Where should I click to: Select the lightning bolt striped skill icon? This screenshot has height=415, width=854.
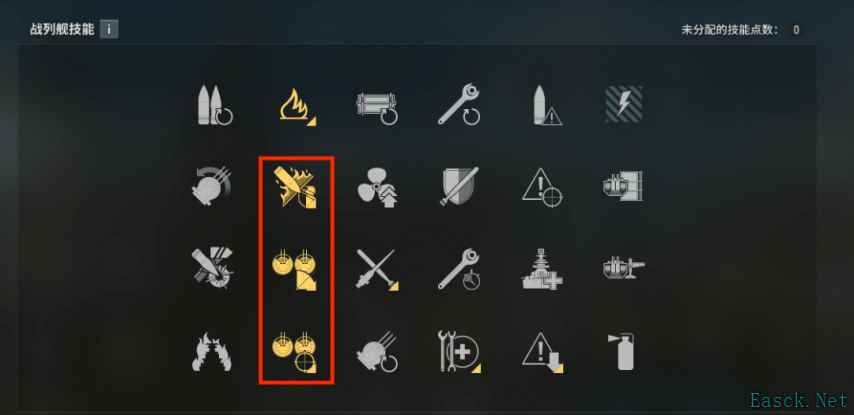point(624,104)
